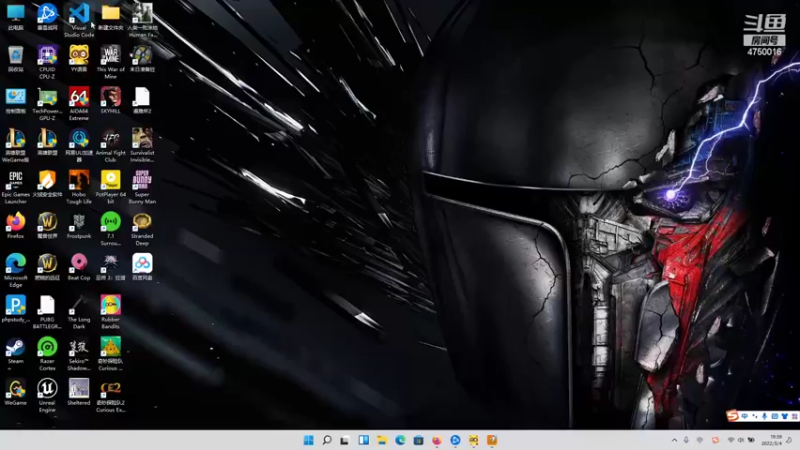Open Task View on the taskbar
This screenshot has width=800, height=450.
(x=345, y=440)
